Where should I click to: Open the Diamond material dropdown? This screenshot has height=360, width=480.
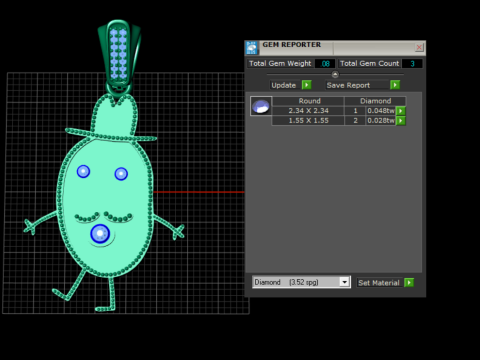[x=345, y=282]
